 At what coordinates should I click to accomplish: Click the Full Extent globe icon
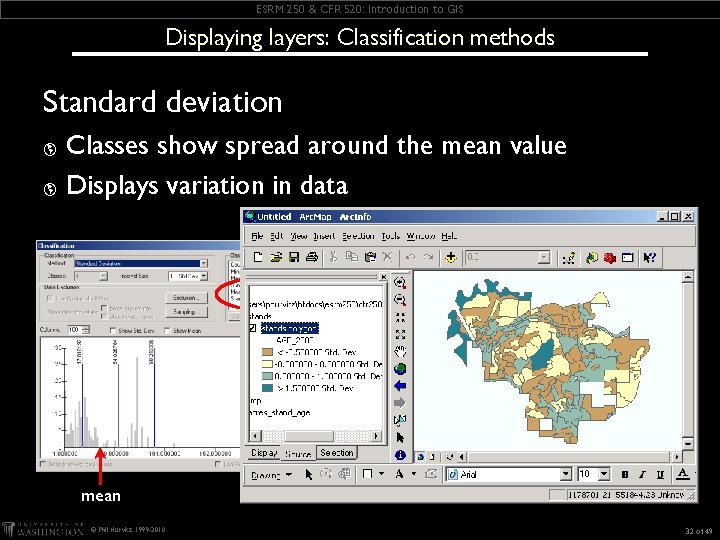pos(400,369)
